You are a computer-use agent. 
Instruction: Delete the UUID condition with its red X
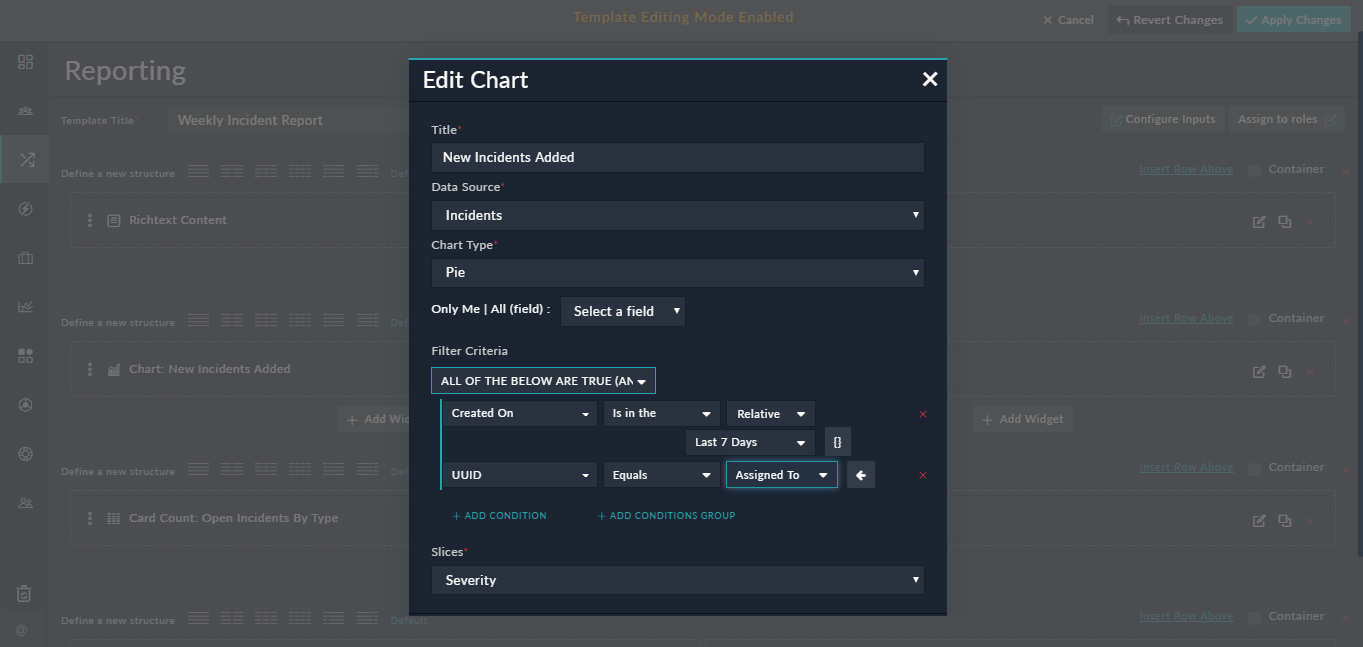[x=922, y=474]
